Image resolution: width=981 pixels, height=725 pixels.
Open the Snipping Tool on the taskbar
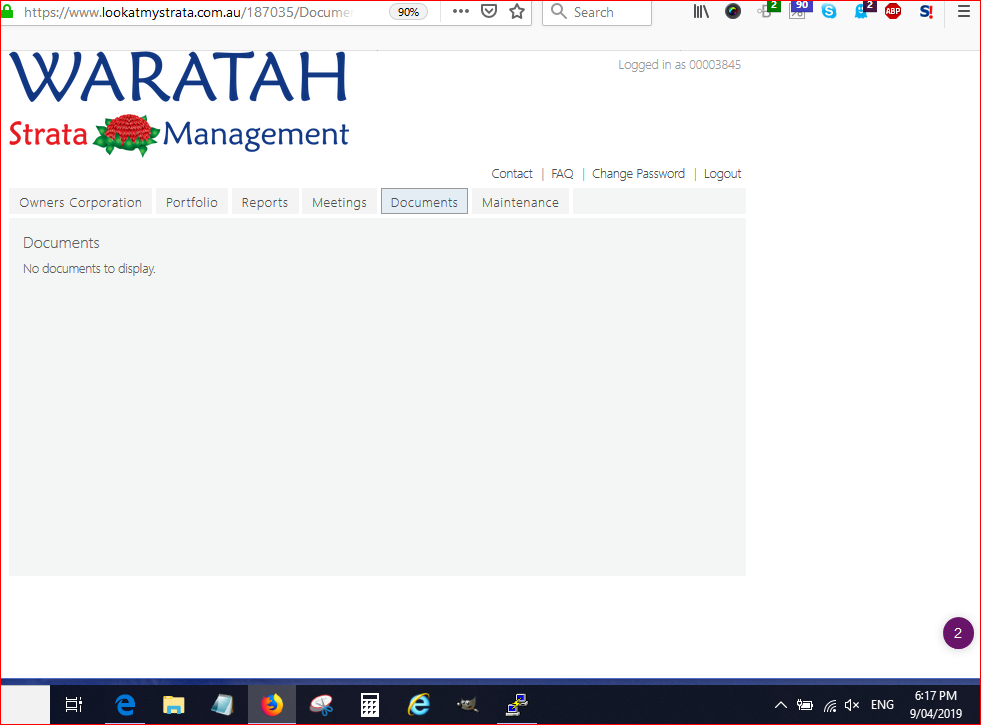[321, 705]
